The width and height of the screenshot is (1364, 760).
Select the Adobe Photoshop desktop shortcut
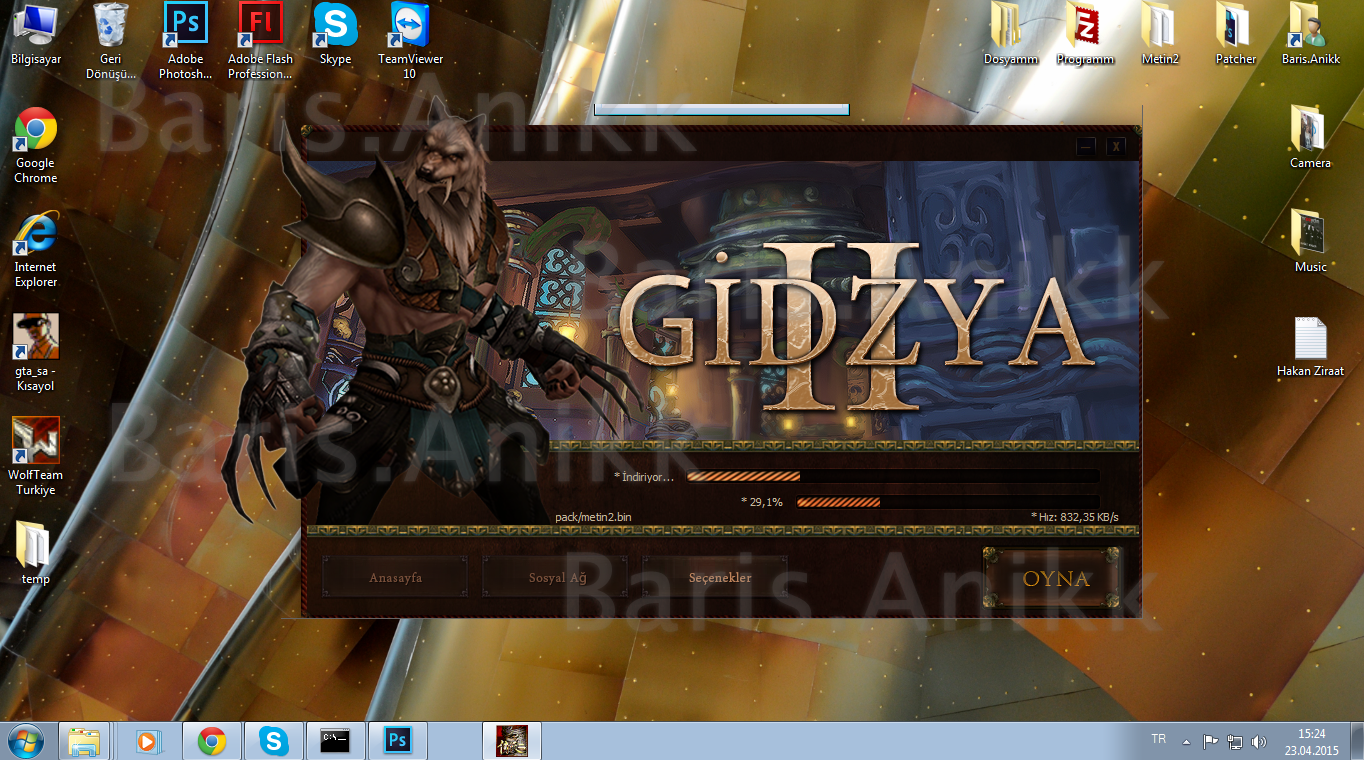[x=185, y=41]
